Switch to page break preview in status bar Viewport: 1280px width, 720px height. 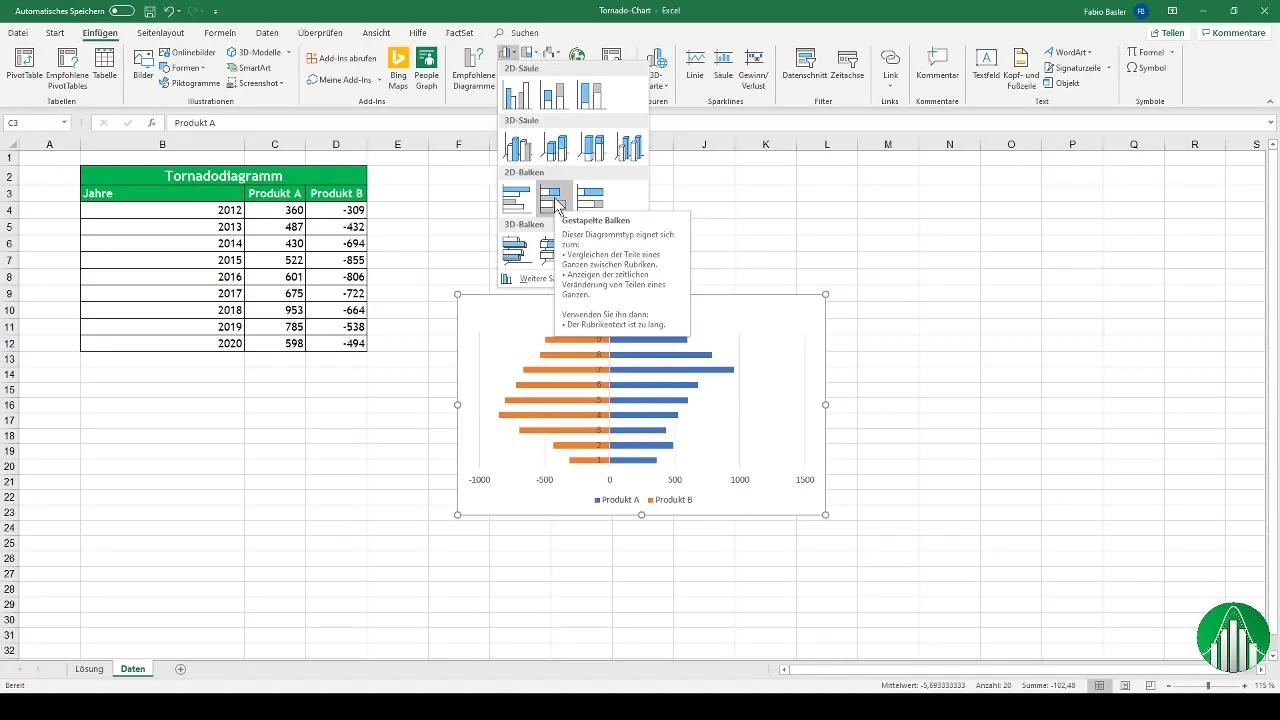coord(1152,685)
